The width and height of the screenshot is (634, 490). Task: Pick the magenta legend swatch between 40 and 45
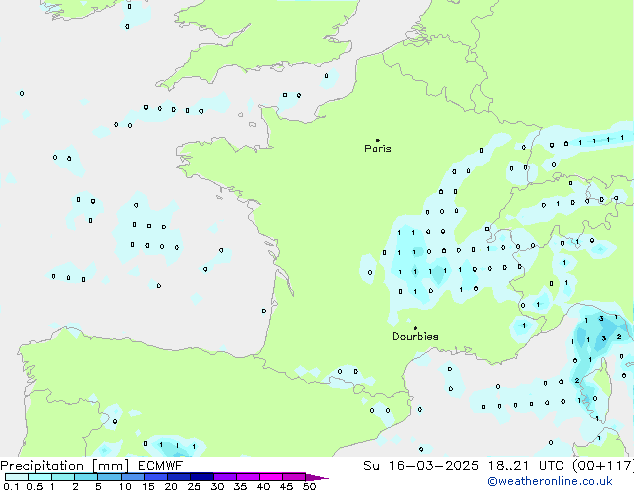pos(274,477)
